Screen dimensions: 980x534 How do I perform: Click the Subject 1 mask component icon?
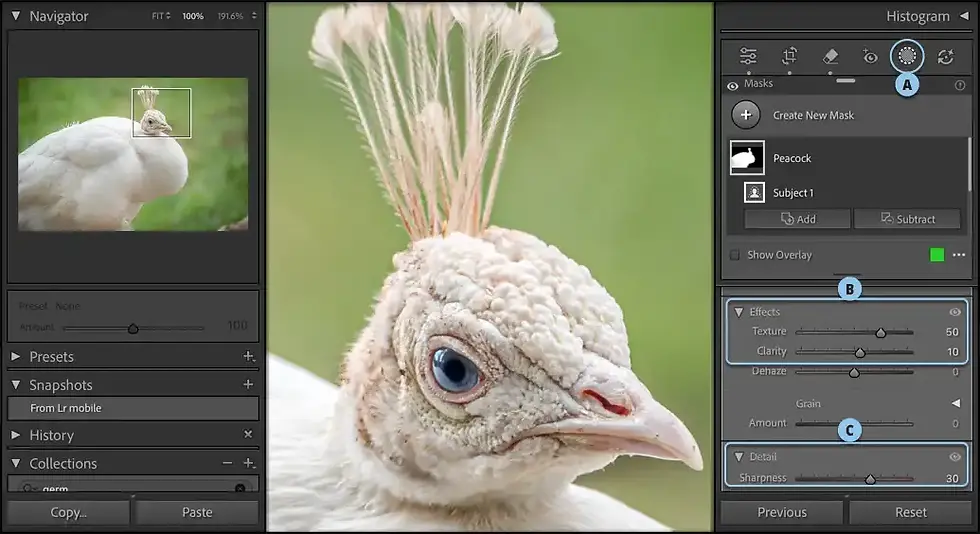point(754,192)
